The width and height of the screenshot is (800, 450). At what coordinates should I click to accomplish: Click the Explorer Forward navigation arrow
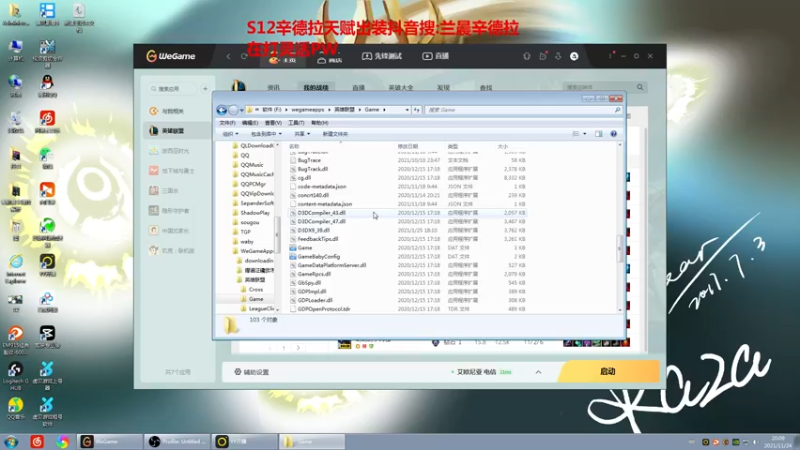pos(233,110)
